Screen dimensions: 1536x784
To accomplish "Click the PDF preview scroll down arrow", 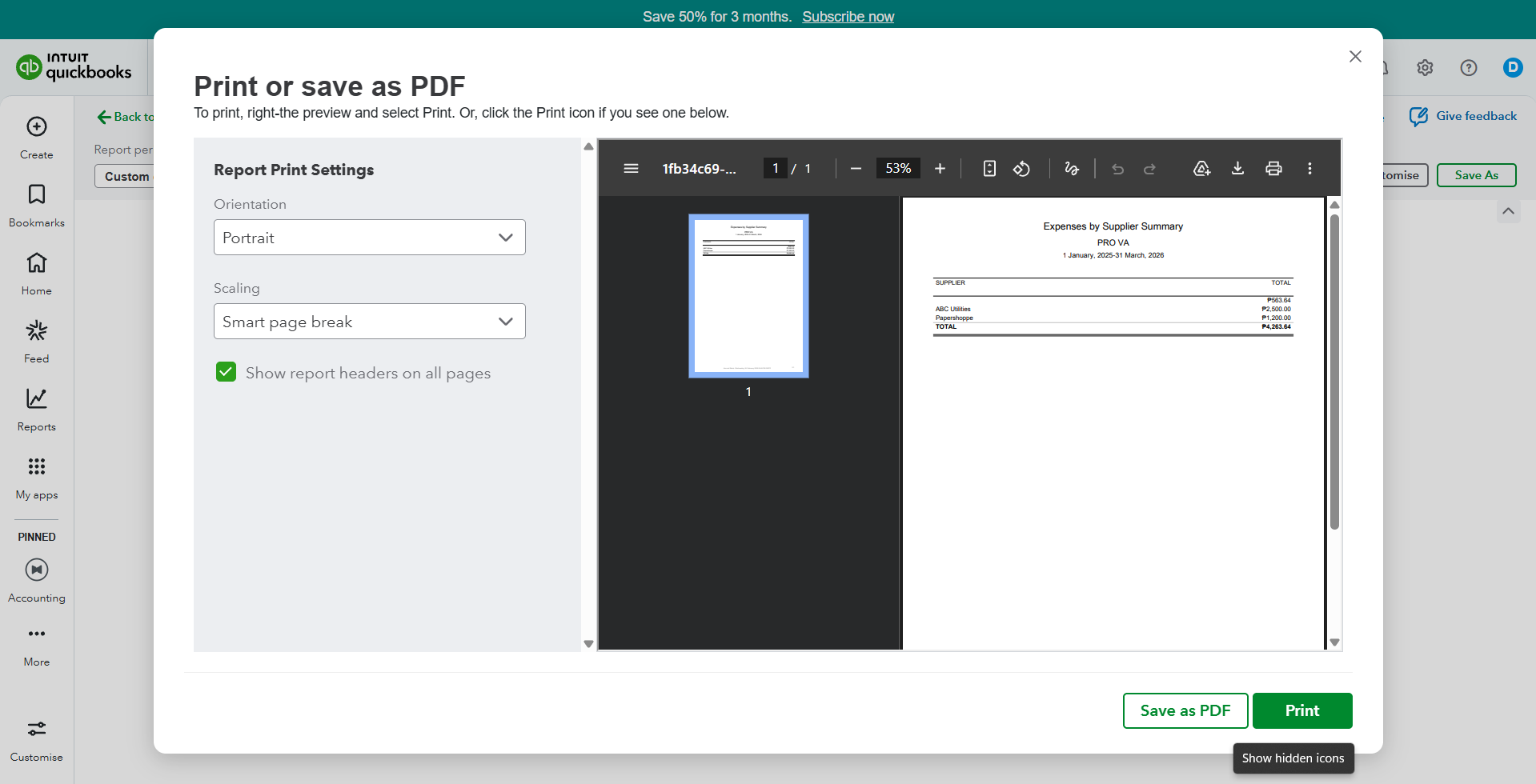I will 1334,642.
